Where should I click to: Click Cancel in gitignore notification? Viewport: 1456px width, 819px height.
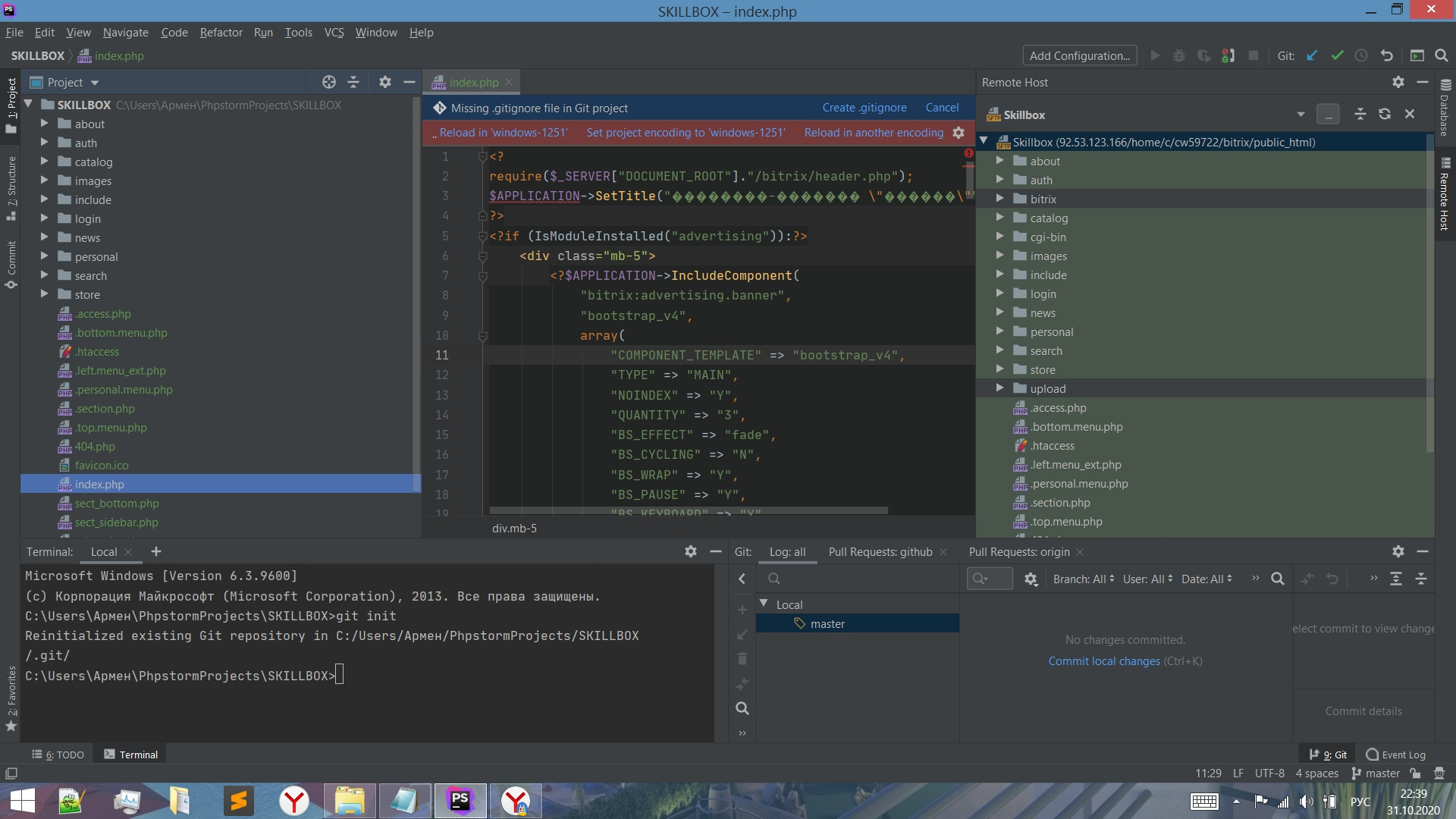point(942,108)
